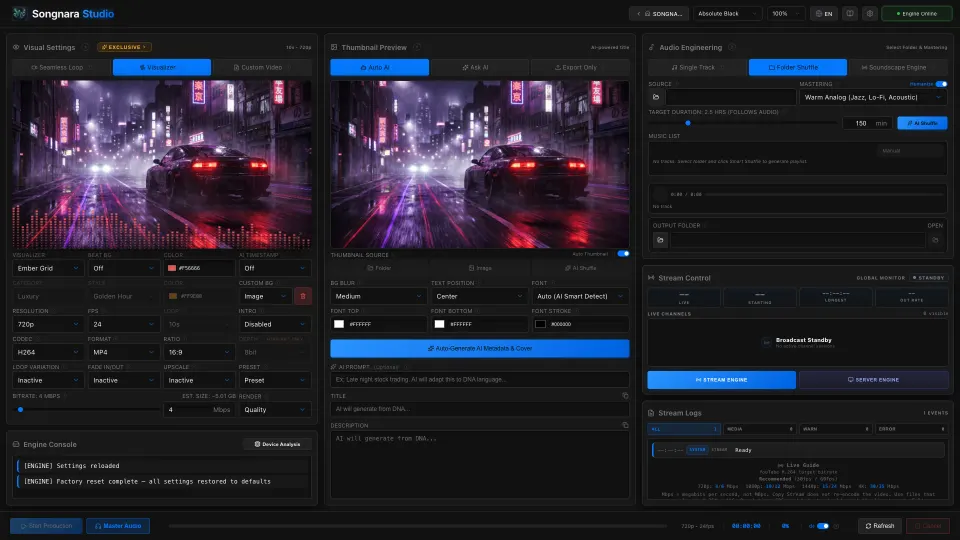Click the Visual Settings eye icon
The image size is (960, 540).
(16, 47)
